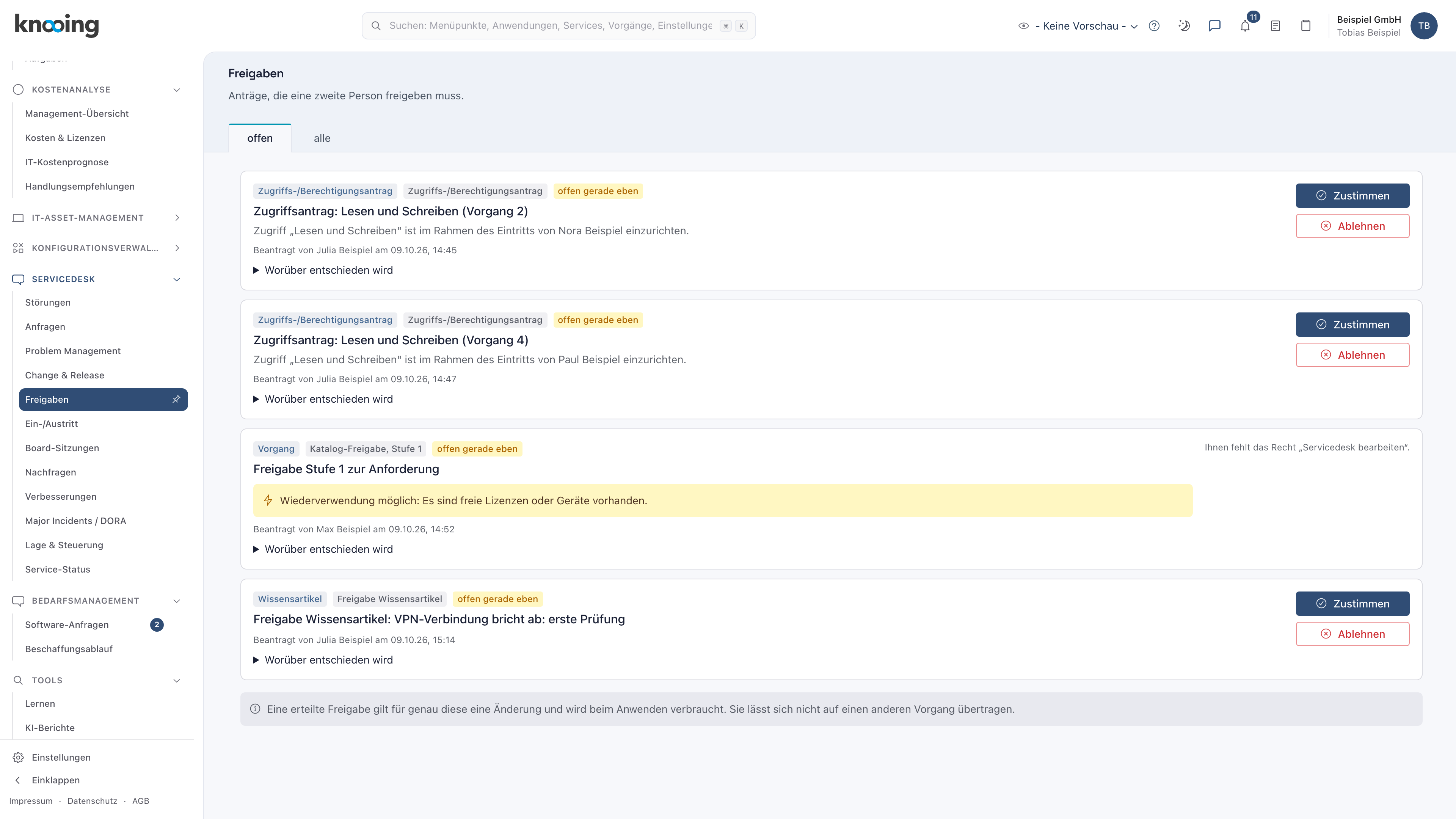This screenshot has height=819, width=1456.
Task: Expand 'Worüber entschieden wird' for VPN Wissensartikel
Action: click(323, 660)
